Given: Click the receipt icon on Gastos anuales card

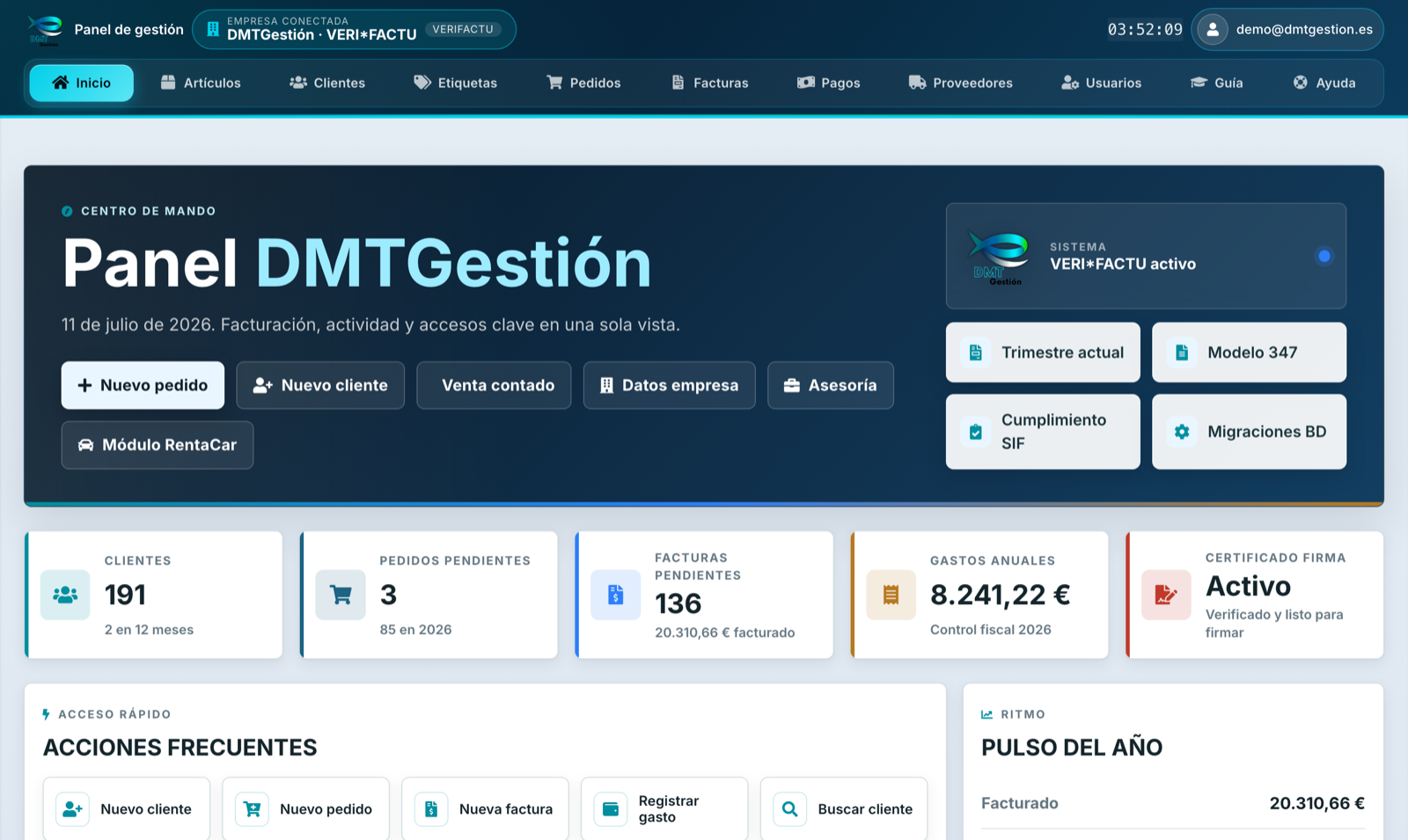Looking at the screenshot, I should 891,595.
